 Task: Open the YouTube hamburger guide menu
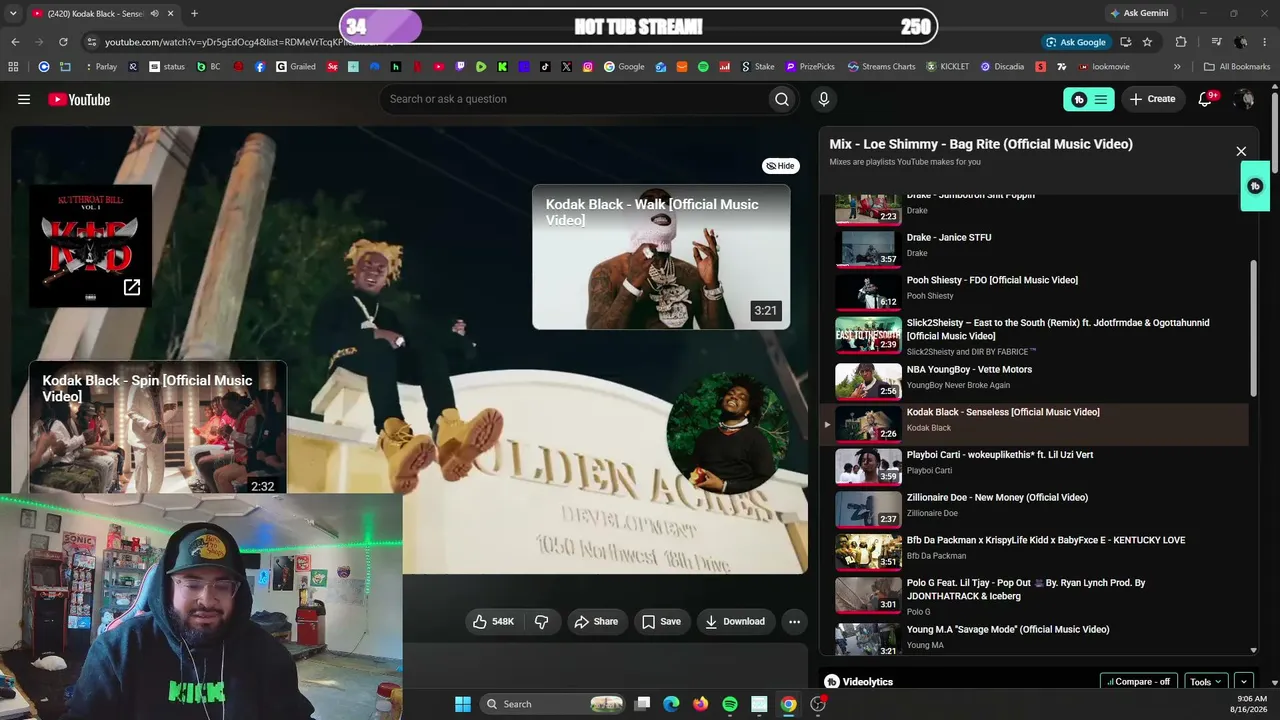tap(24, 99)
